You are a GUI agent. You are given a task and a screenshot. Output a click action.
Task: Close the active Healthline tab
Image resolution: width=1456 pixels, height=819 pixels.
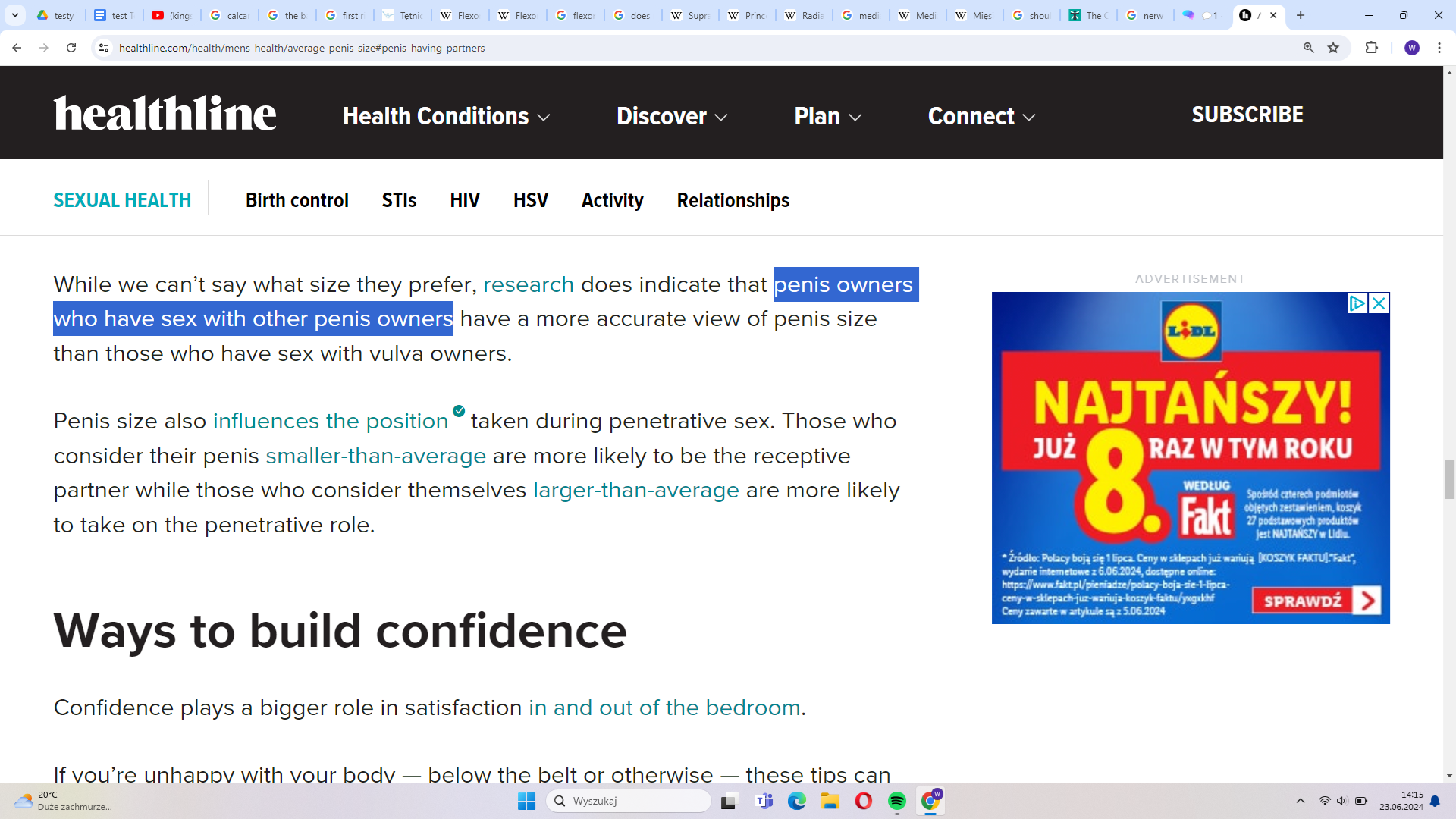pyautogui.click(x=1273, y=15)
